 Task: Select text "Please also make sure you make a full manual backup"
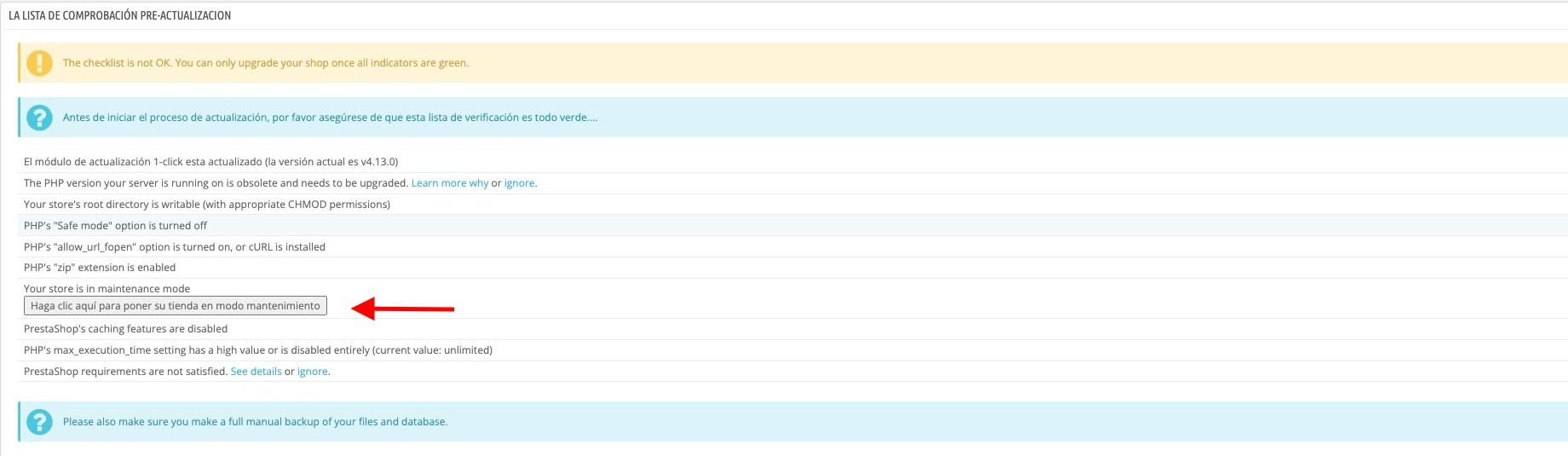pos(255,422)
